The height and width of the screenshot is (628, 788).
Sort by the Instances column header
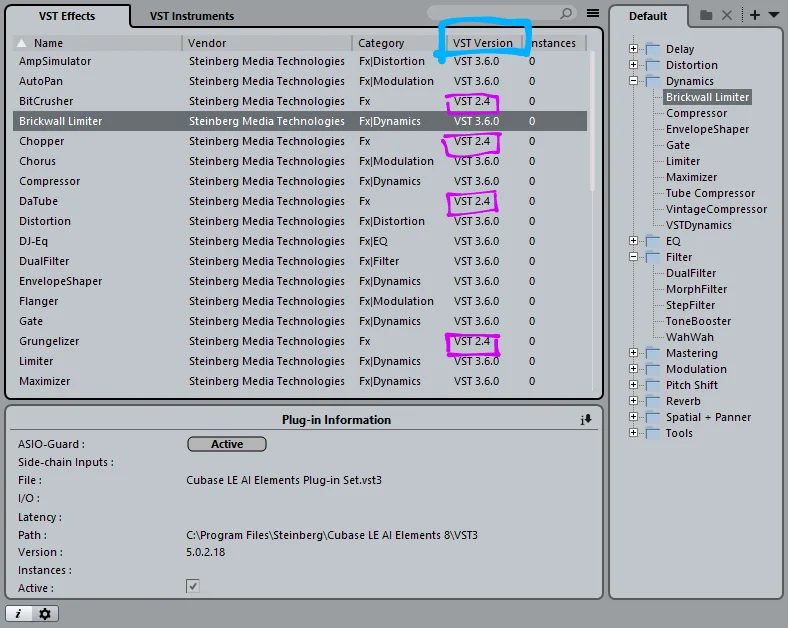click(x=554, y=43)
